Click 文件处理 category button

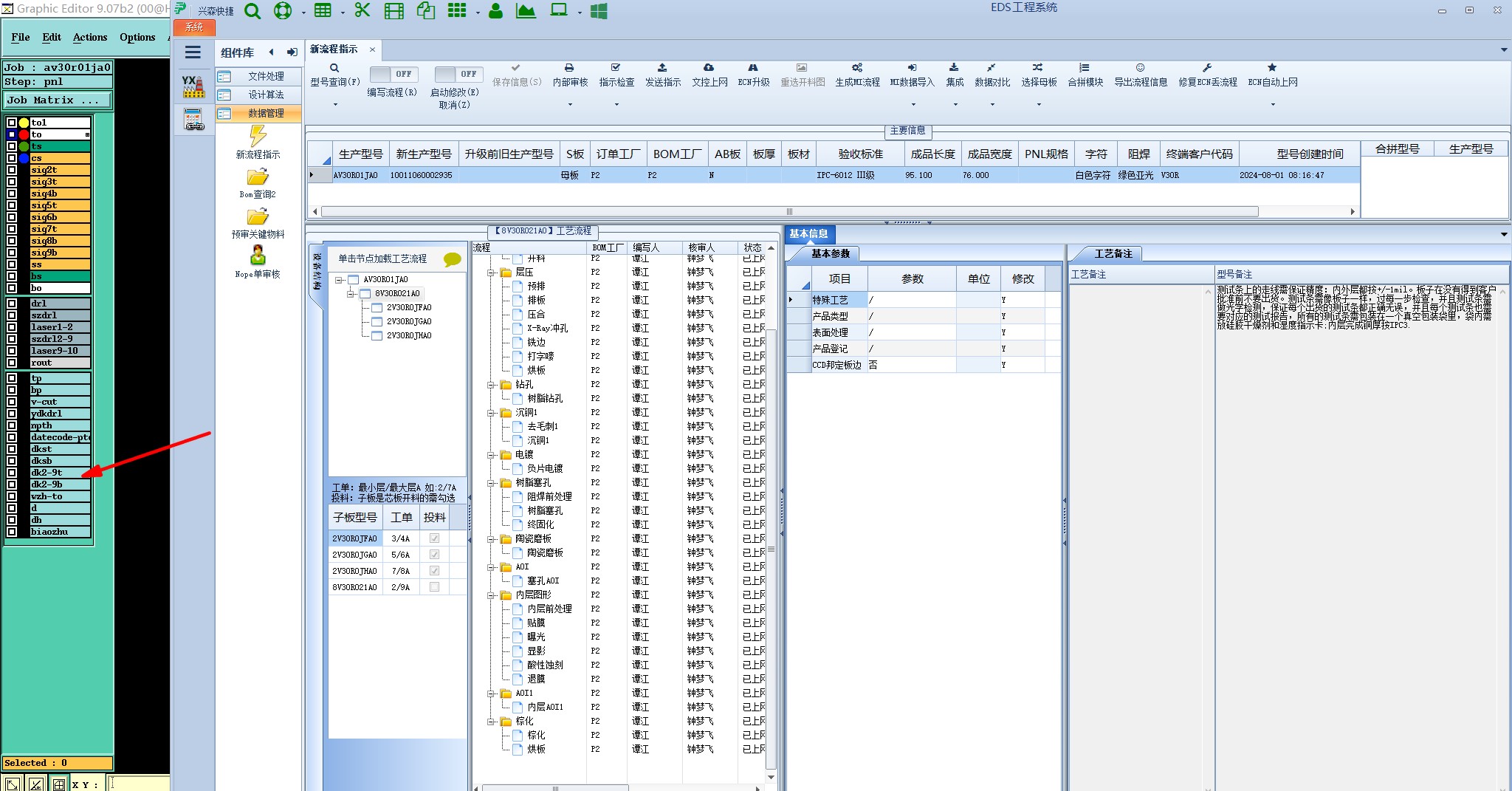[x=258, y=76]
